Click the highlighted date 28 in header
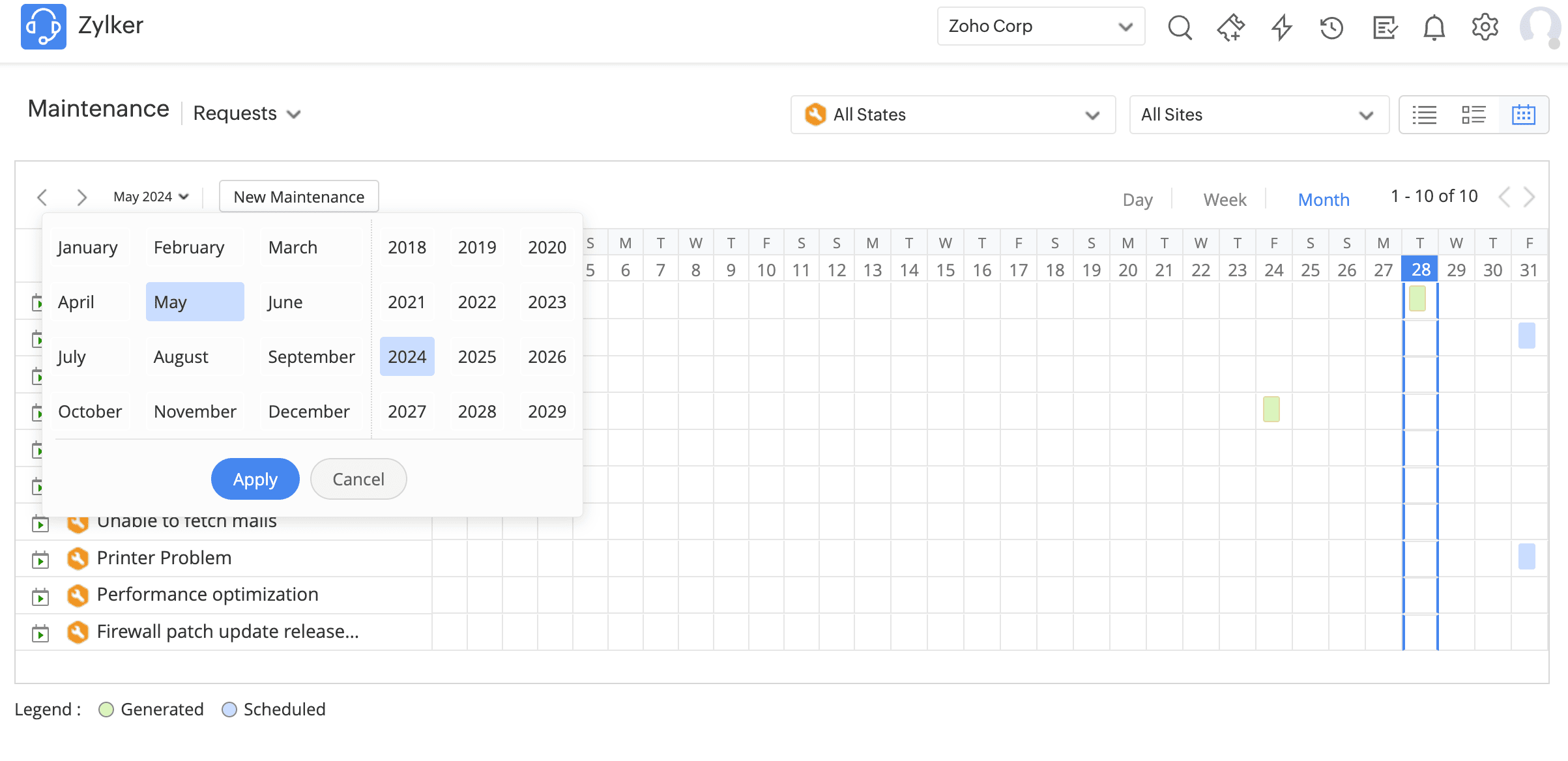The height and width of the screenshot is (761, 1568). coord(1420,270)
